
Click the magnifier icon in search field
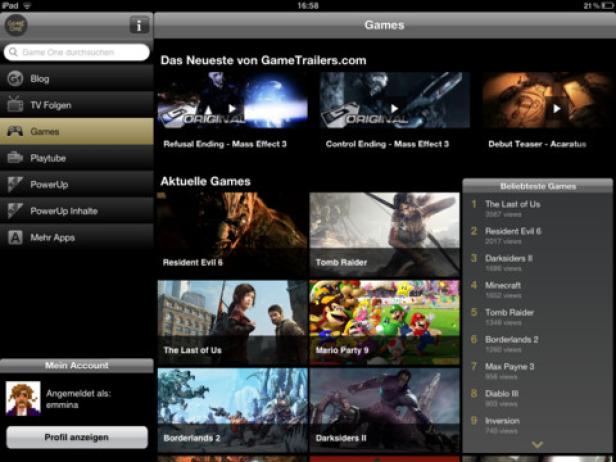13,52
